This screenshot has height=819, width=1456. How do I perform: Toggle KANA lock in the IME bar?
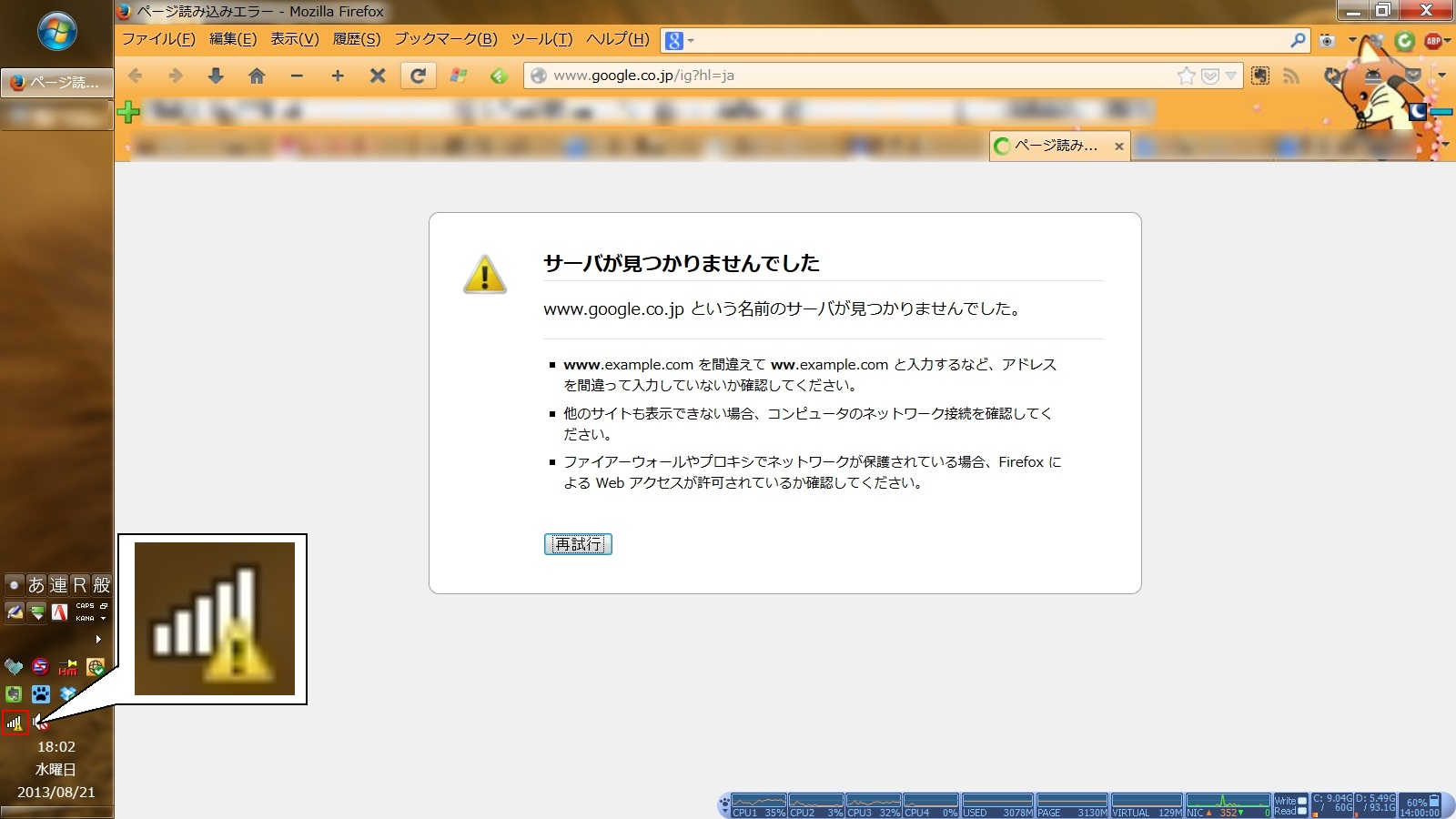tap(85, 618)
